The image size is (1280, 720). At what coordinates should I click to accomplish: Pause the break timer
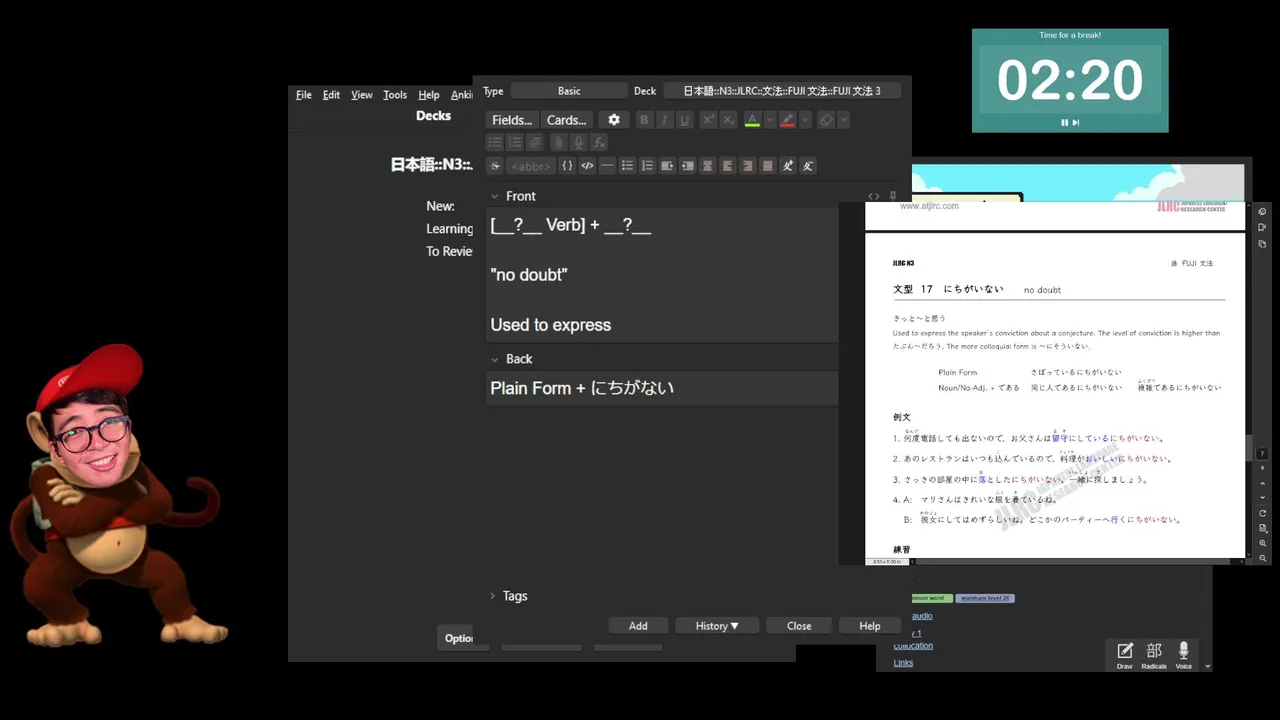(1065, 123)
